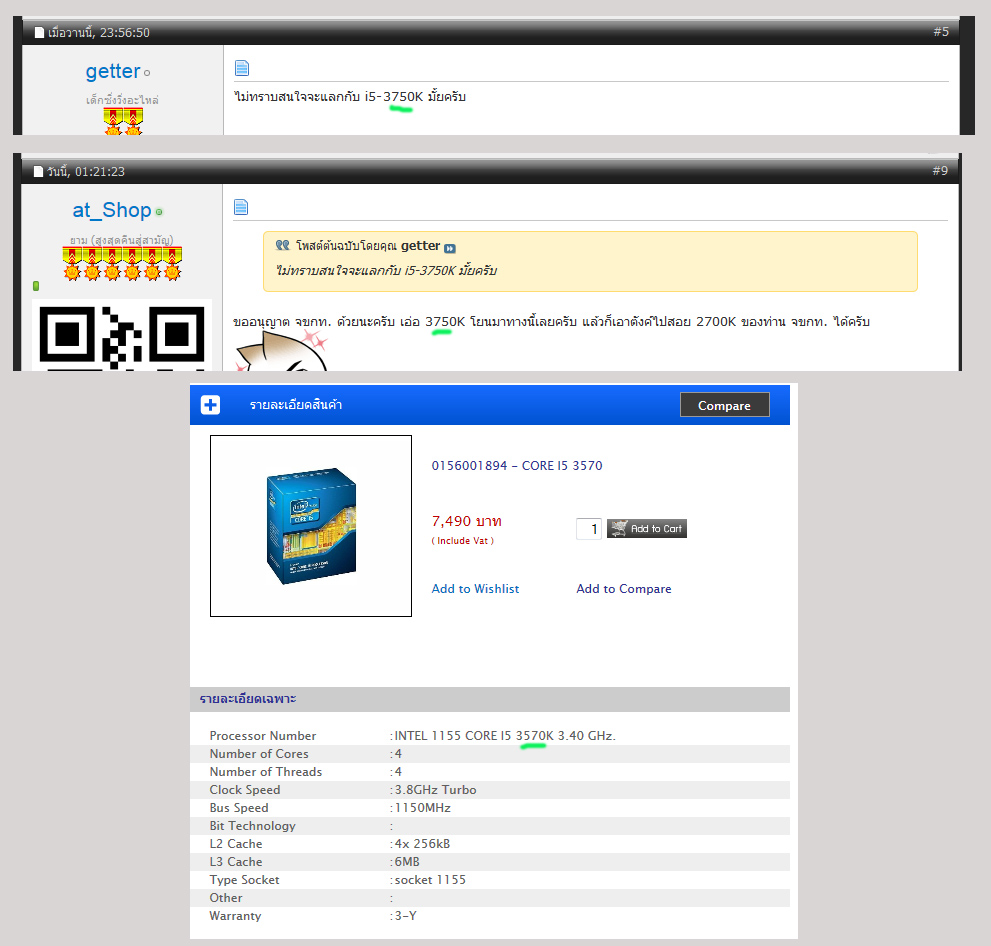This screenshot has height=946, width=991.
Task: Click the #9 post number link
Action: (940, 171)
